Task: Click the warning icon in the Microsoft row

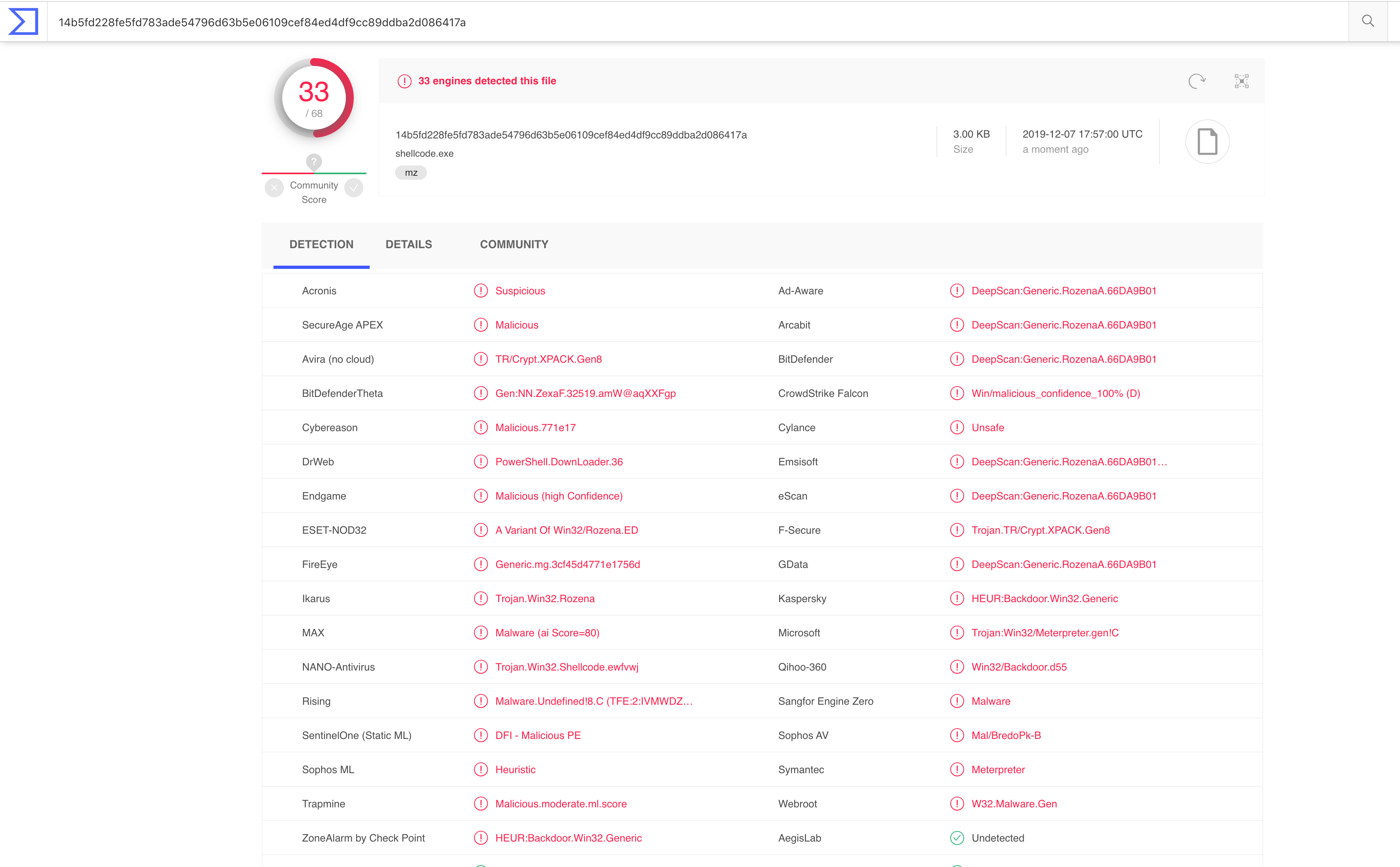Action: 957,632
